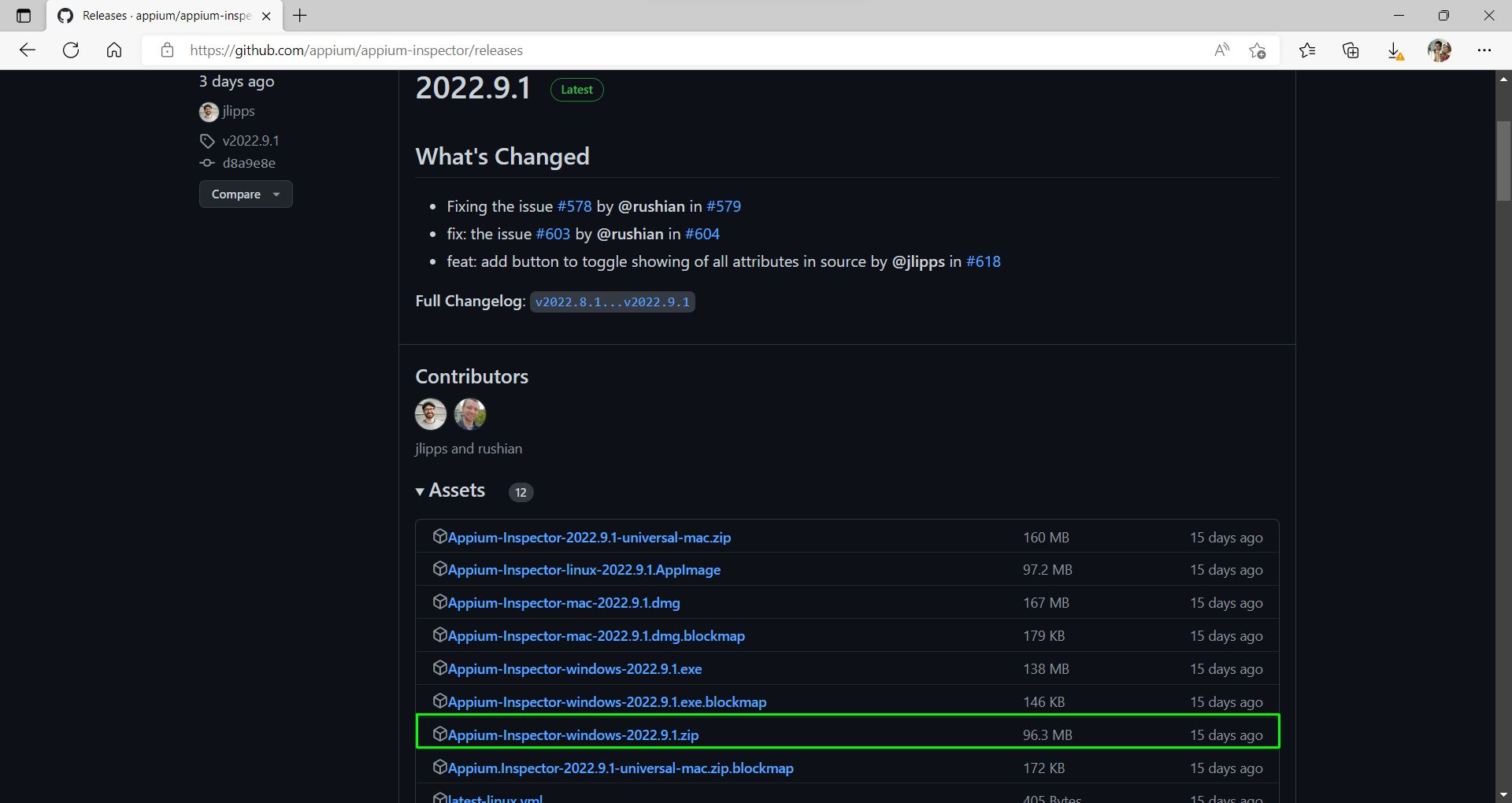Download Appium-Inspector-windows-2022.9.1.exe

pyautogui.click(x=575, y=669)
